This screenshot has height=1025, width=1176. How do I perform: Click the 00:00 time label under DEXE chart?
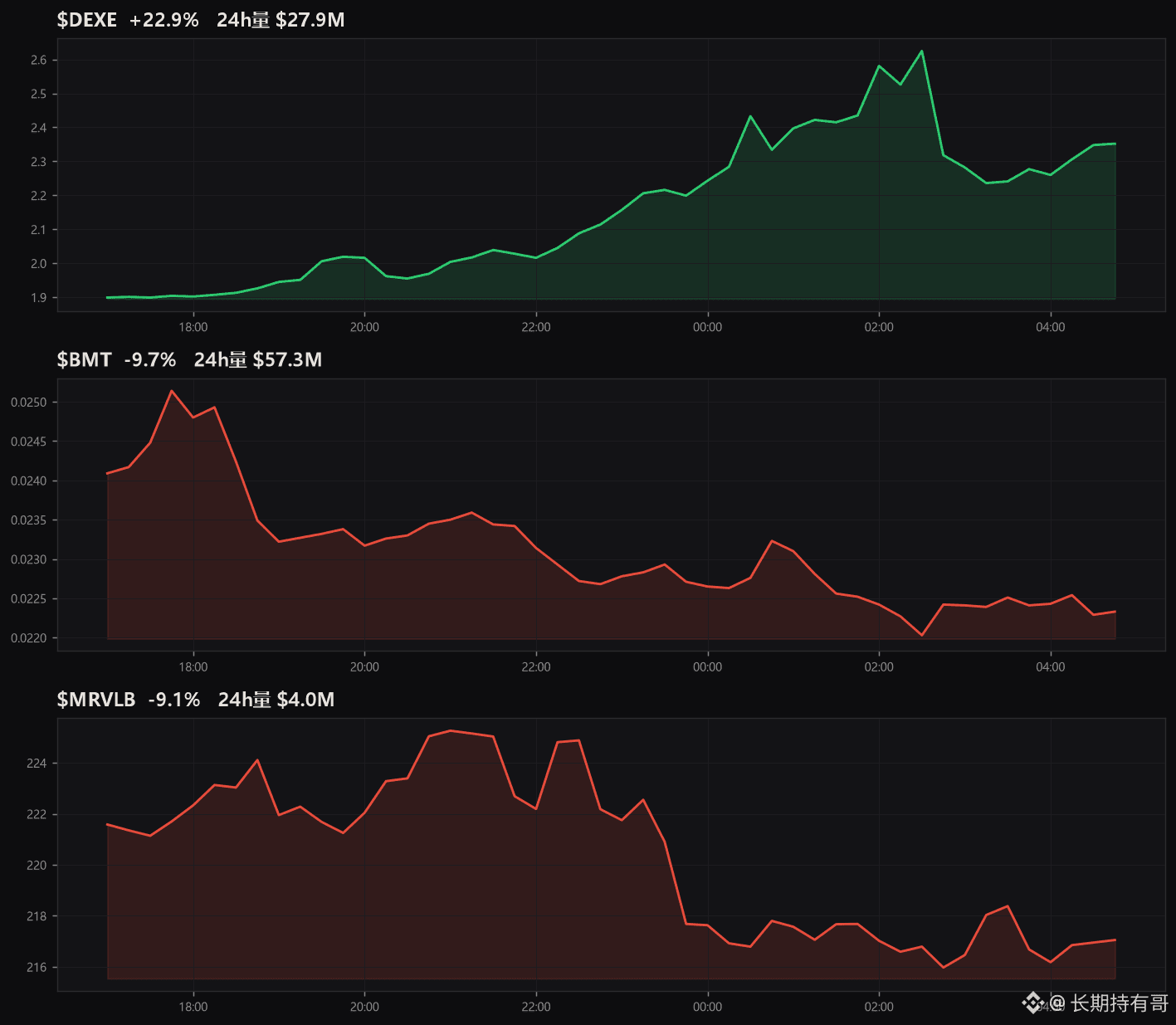point(708,327)
